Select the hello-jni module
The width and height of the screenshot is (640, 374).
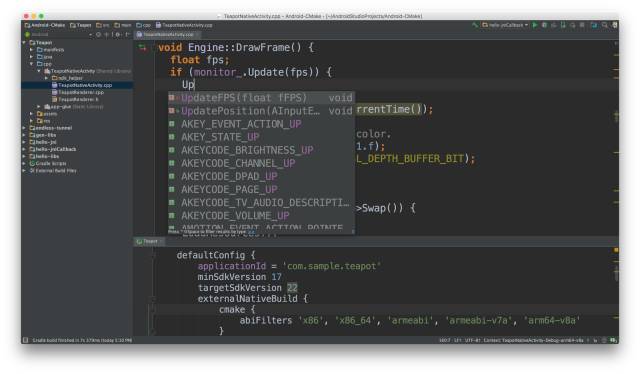click(43, 142)
